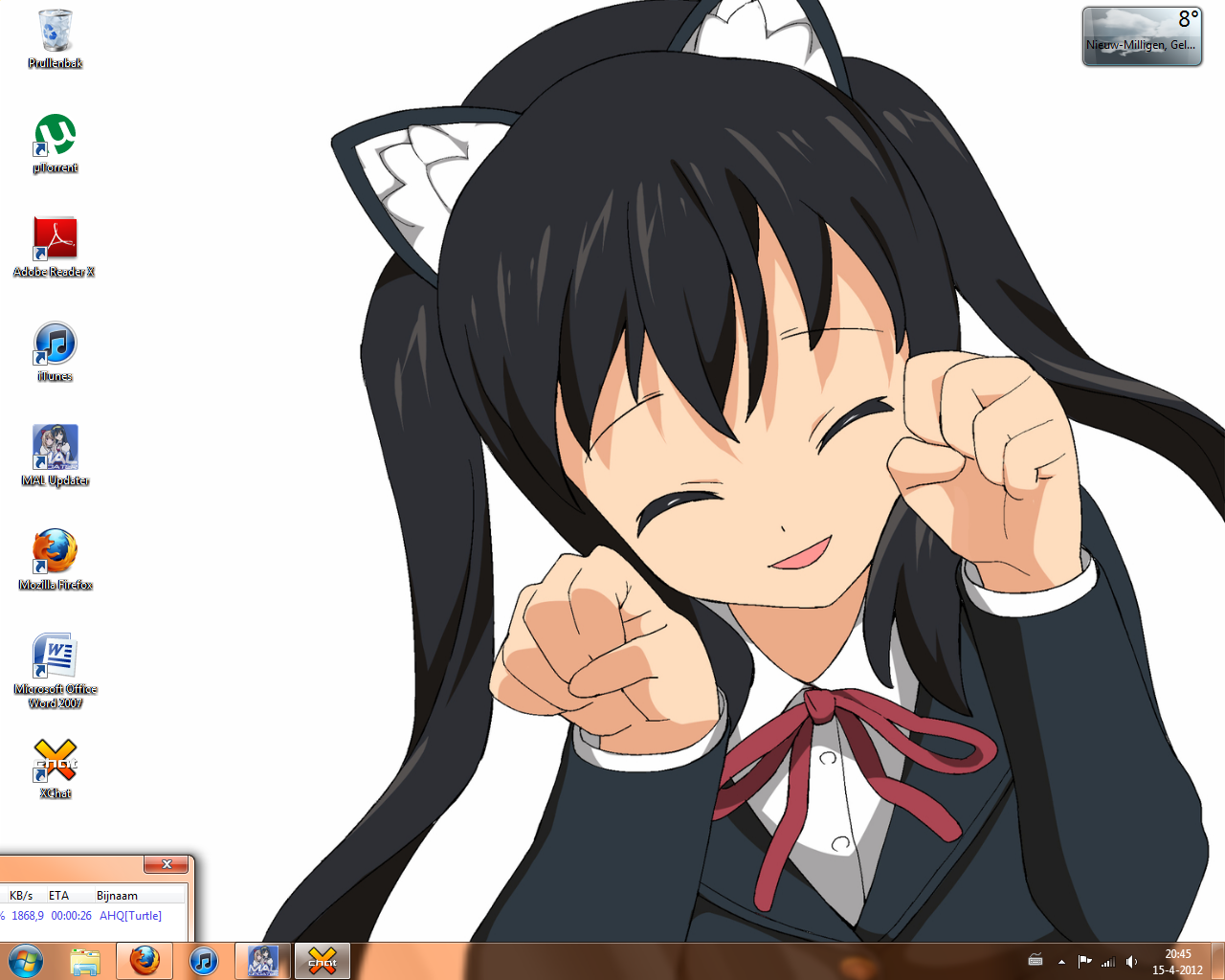The image size is (1225, 980).
Task: Open the weather gadget showing 8°
Action: pos(1142,36)
